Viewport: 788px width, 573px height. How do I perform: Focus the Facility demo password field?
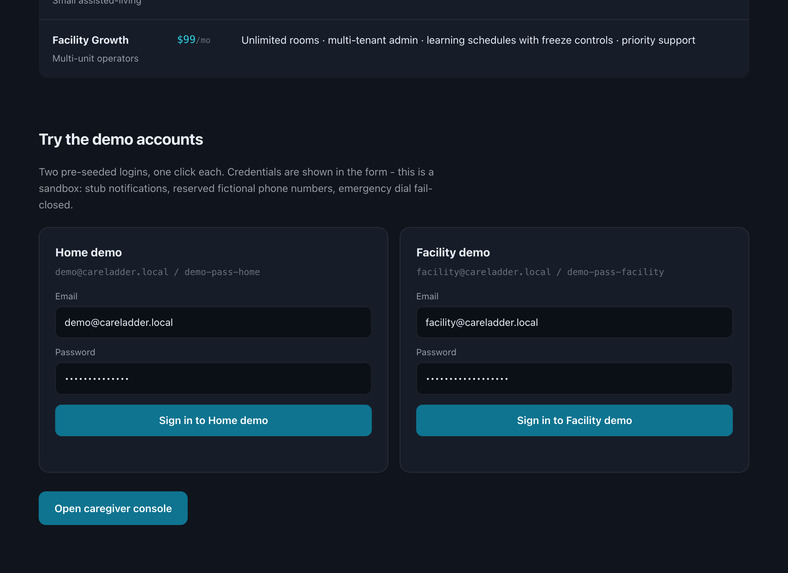coord(574,378)
